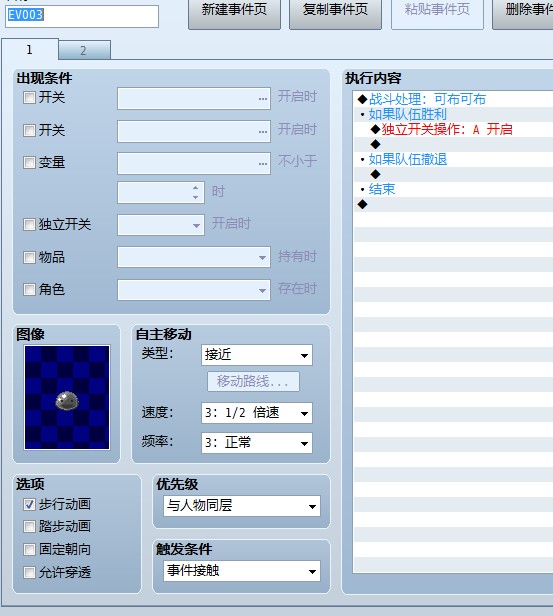553x616 pixels.
Task: Open the 触发条件 trigger dropdown
Action: click(242, 571)
